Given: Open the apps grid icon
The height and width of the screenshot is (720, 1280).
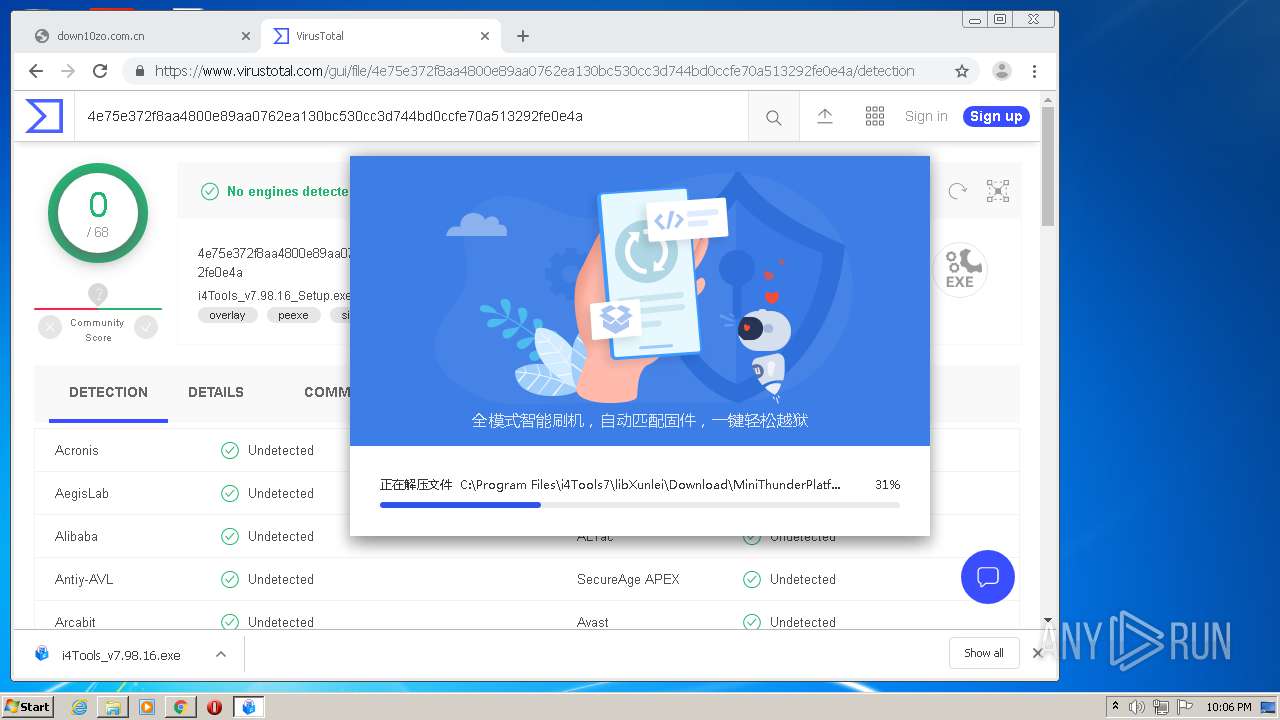Looking at the screenshot, I should point(875,116).
